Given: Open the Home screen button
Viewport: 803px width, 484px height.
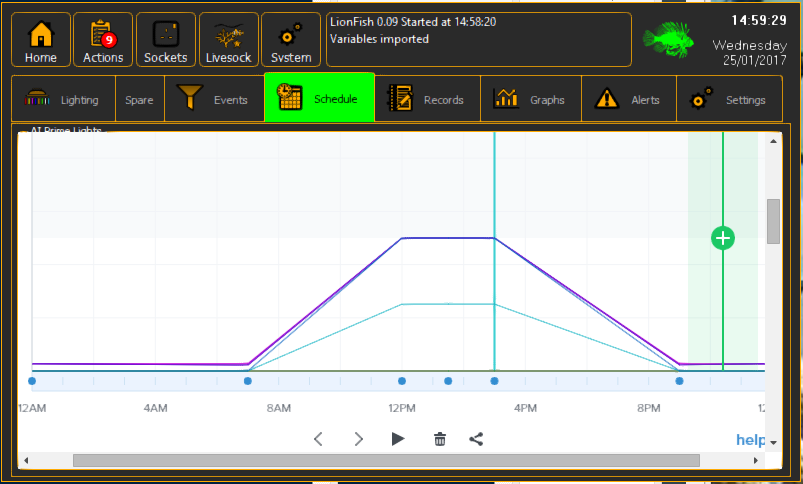Looking at the screenshot, I should [x=41, y=40].
